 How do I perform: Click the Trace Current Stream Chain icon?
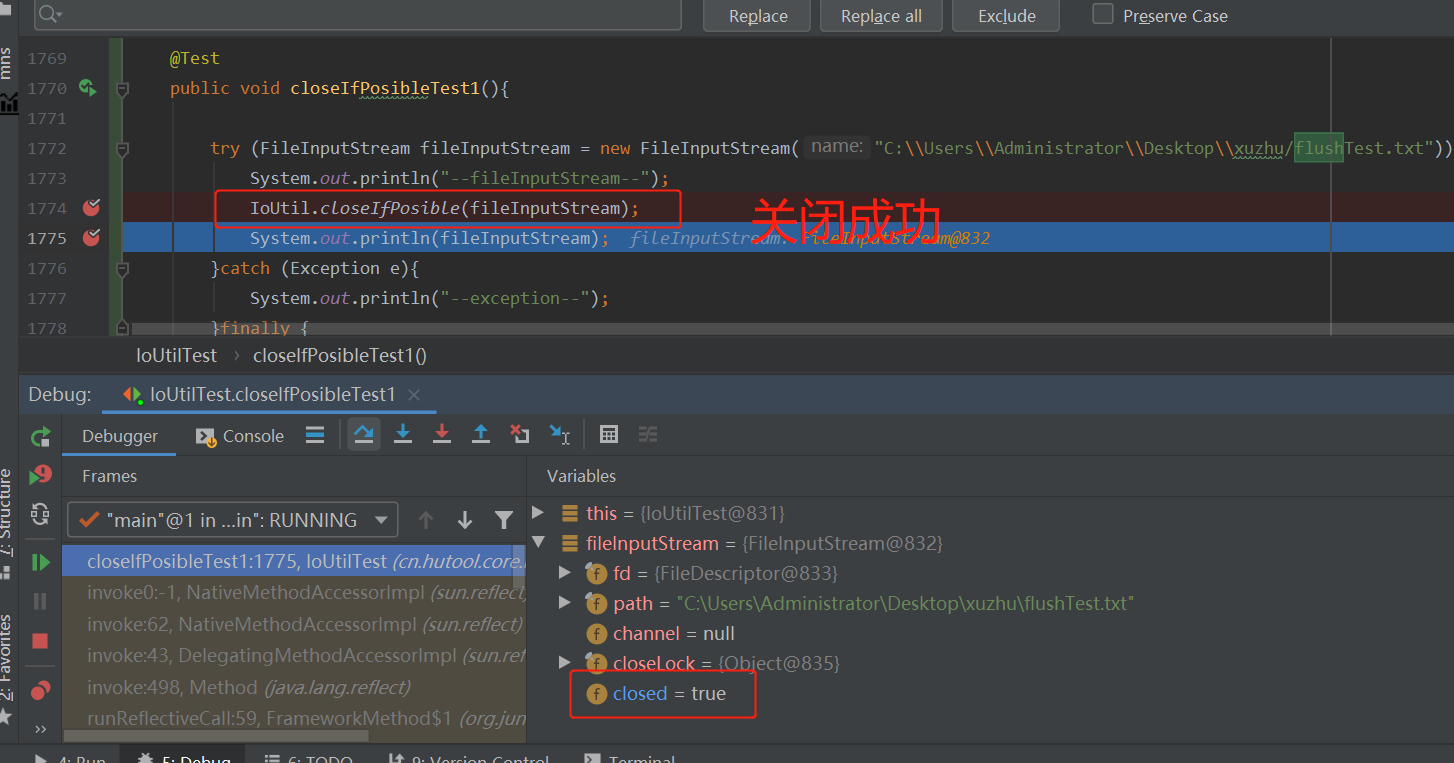click(648, 434)
